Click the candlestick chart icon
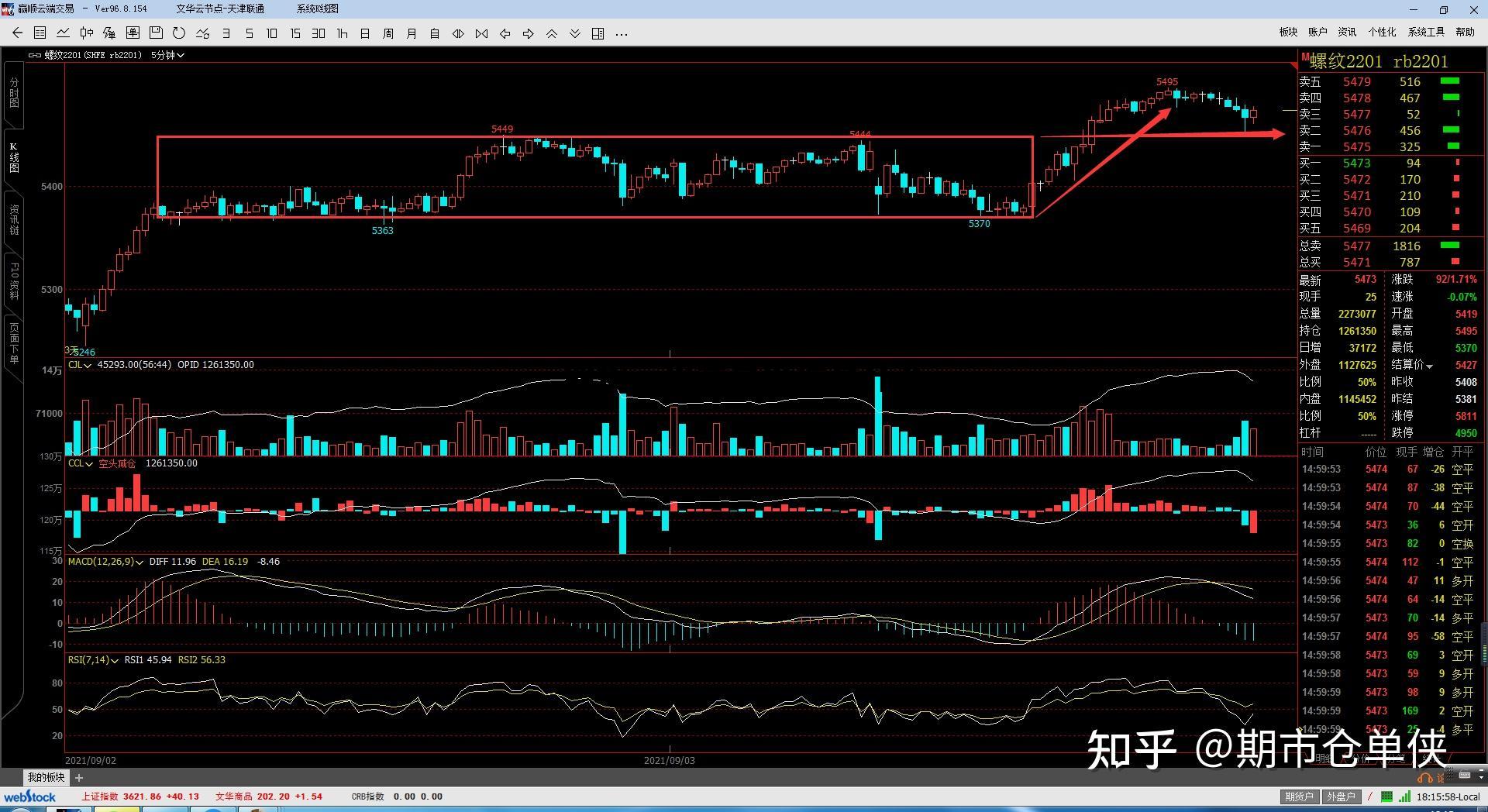 click(x=87, y=33)
